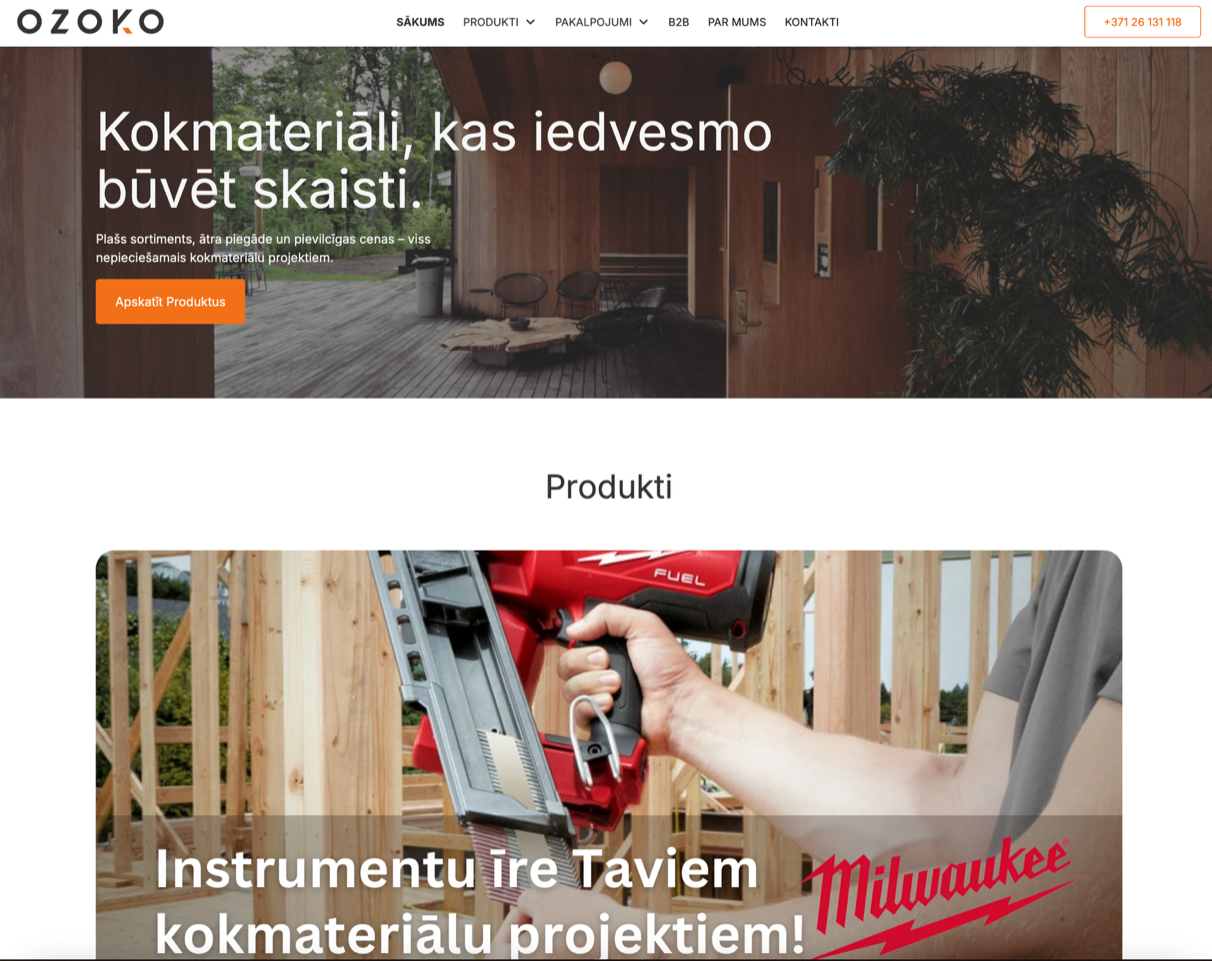Image resolution: width=1212 pixels, height=961 pixels.
Task: Click the kokmateriālu projektiem! banner line
Action: (x=480, y=933)
